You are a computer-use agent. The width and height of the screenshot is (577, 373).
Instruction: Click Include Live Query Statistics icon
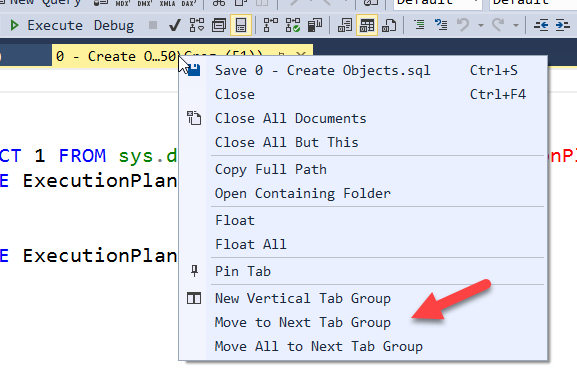pos(293,25)
